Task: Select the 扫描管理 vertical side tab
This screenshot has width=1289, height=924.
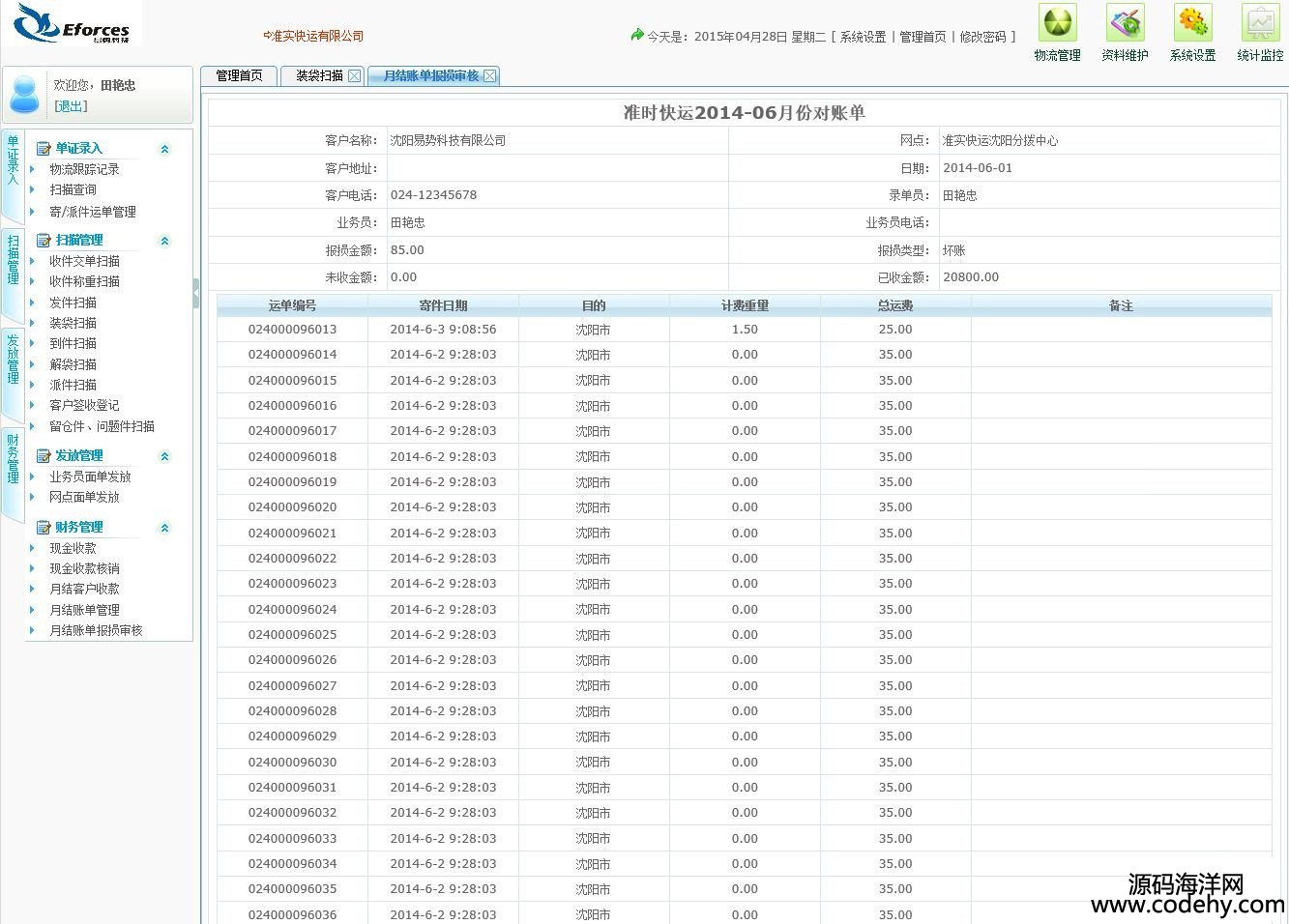Action: (x=13, y=261)
